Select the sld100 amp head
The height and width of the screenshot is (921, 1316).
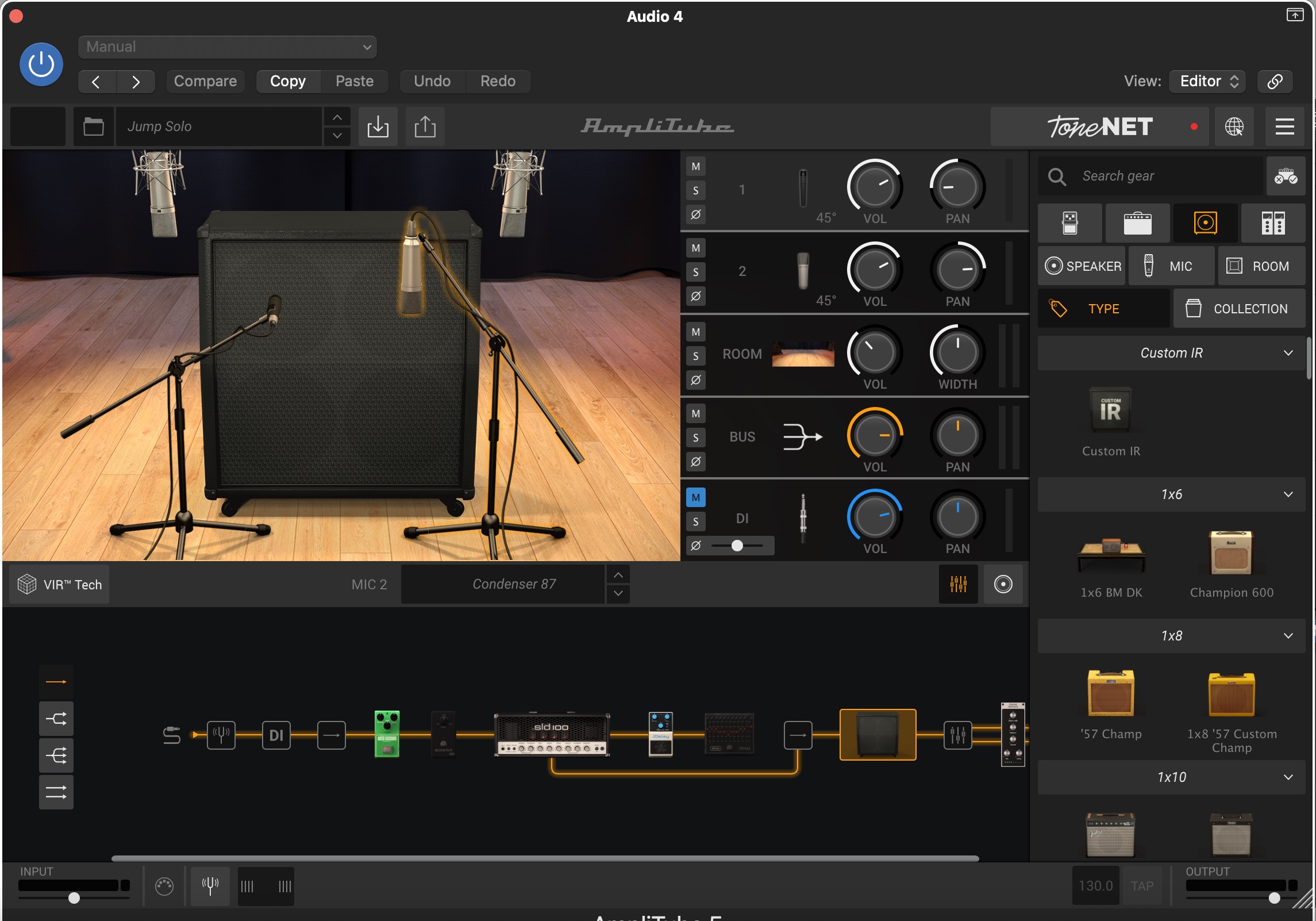[552, 735]
